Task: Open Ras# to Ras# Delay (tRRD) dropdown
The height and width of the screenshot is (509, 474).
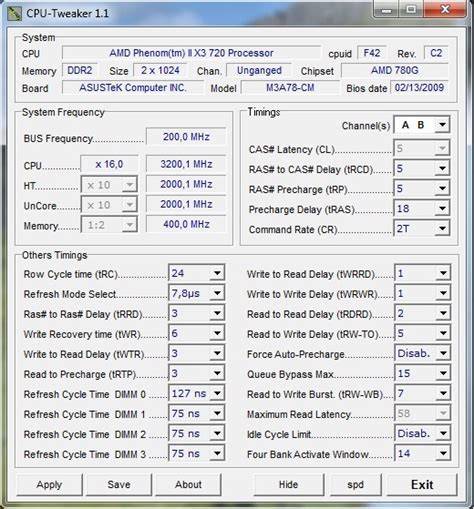Action: [x=197, y=313]
